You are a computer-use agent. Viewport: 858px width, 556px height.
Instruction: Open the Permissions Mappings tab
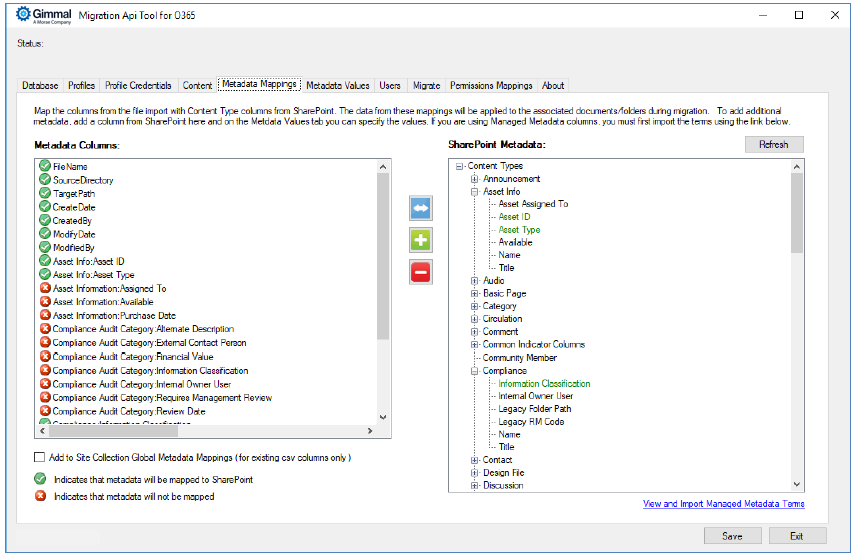[491, 86]
